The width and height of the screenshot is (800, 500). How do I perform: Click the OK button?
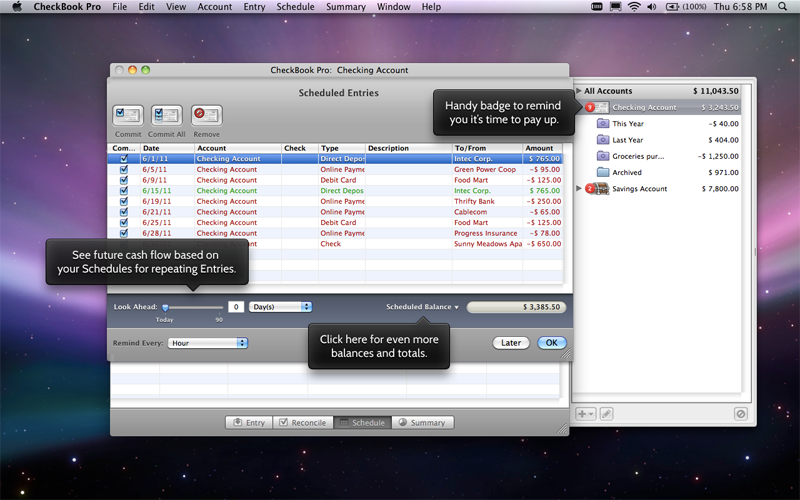tap(552, 343)
